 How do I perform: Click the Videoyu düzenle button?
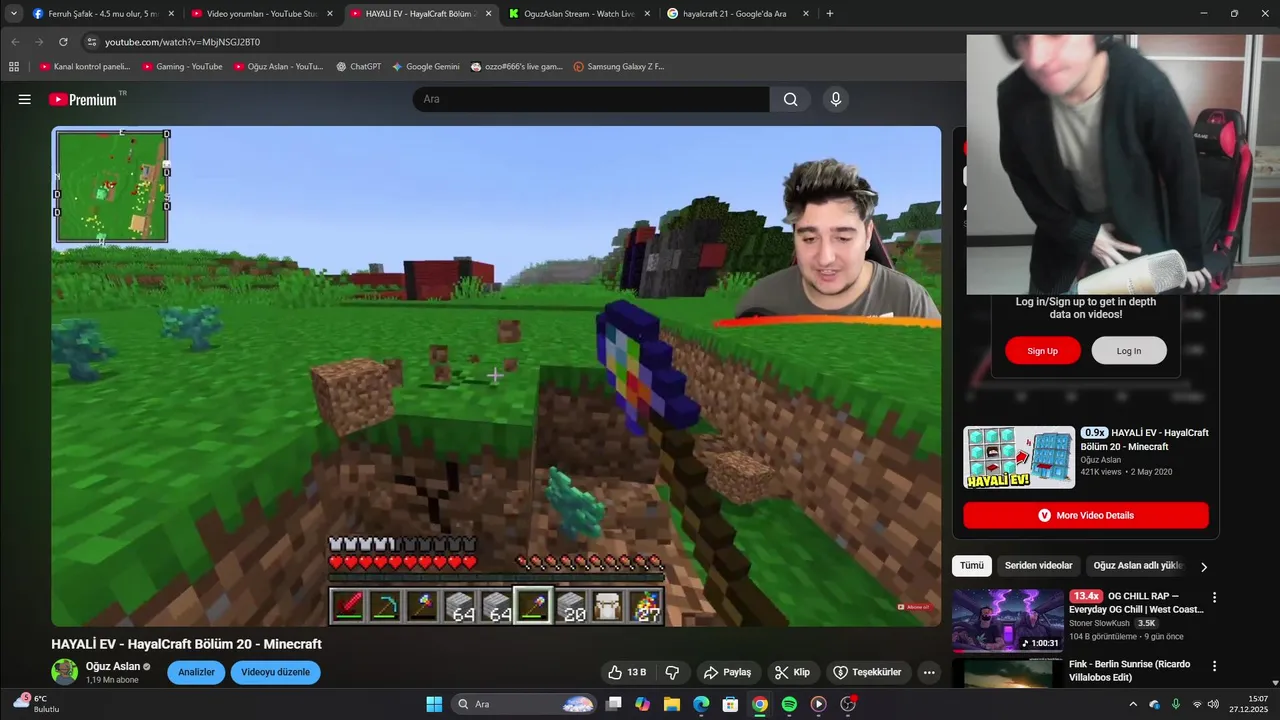[275, 672]
